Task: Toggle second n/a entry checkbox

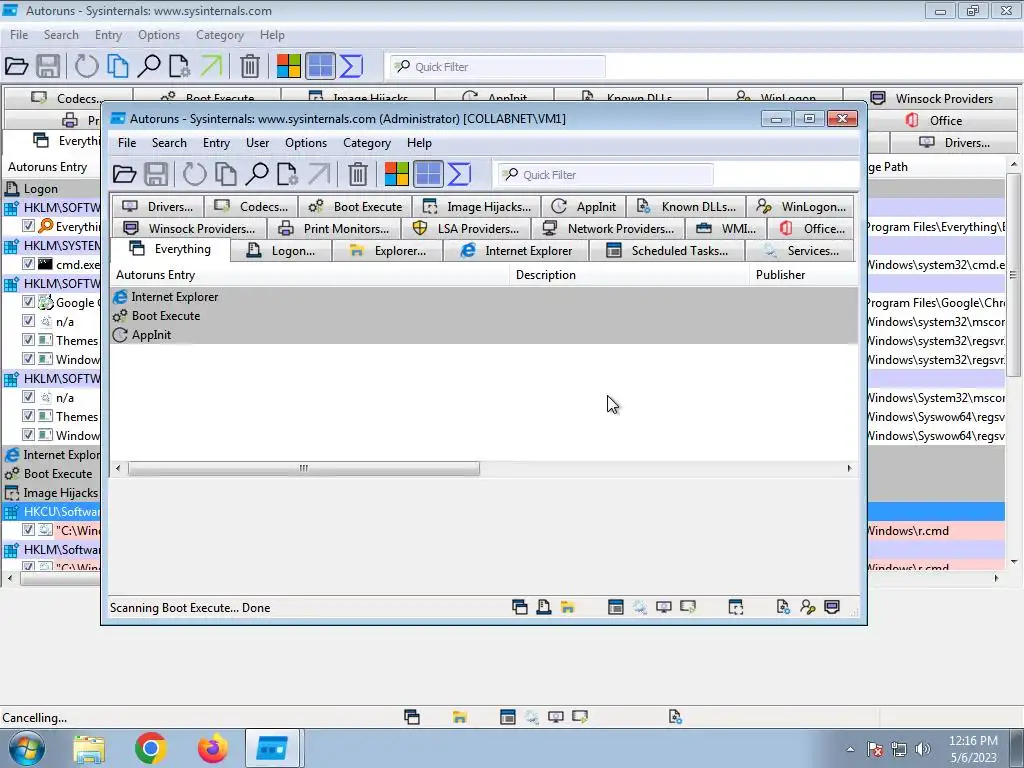Action: (x=28, y=396)
